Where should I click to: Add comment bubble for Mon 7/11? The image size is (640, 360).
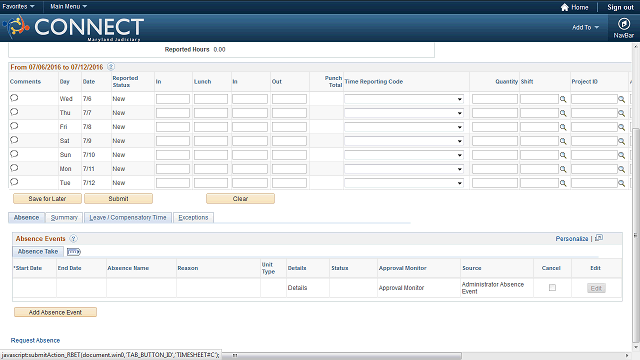coord(14,168)
